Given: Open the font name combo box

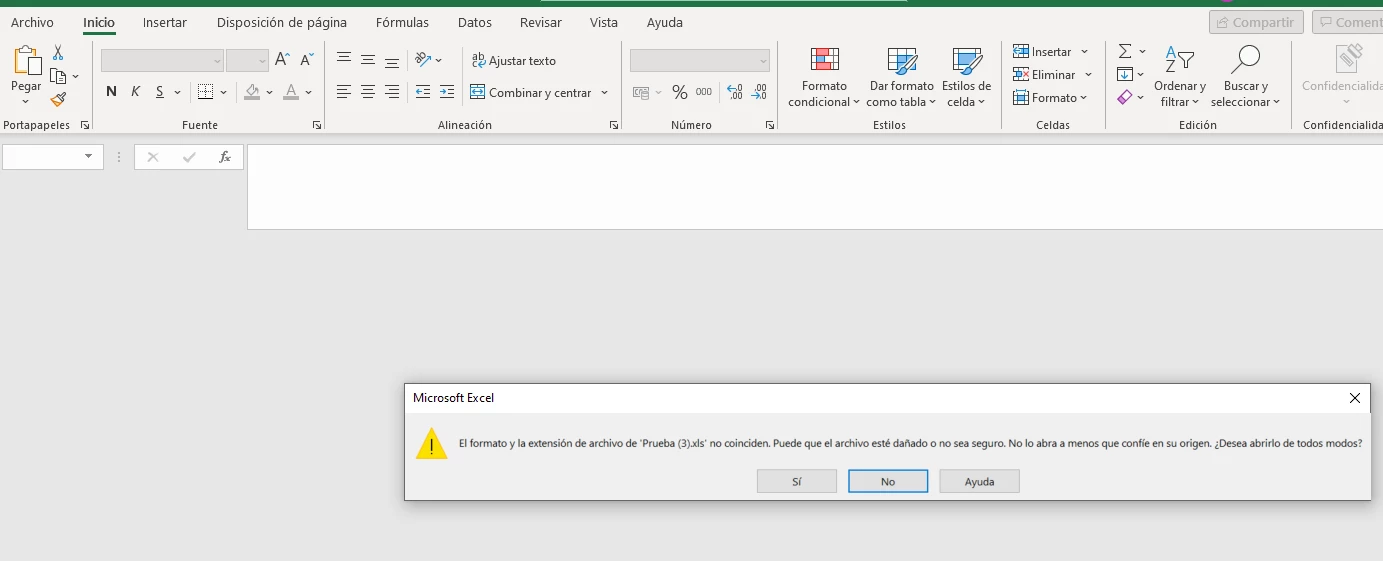Looking at the screenshot, I should (162, 61).
